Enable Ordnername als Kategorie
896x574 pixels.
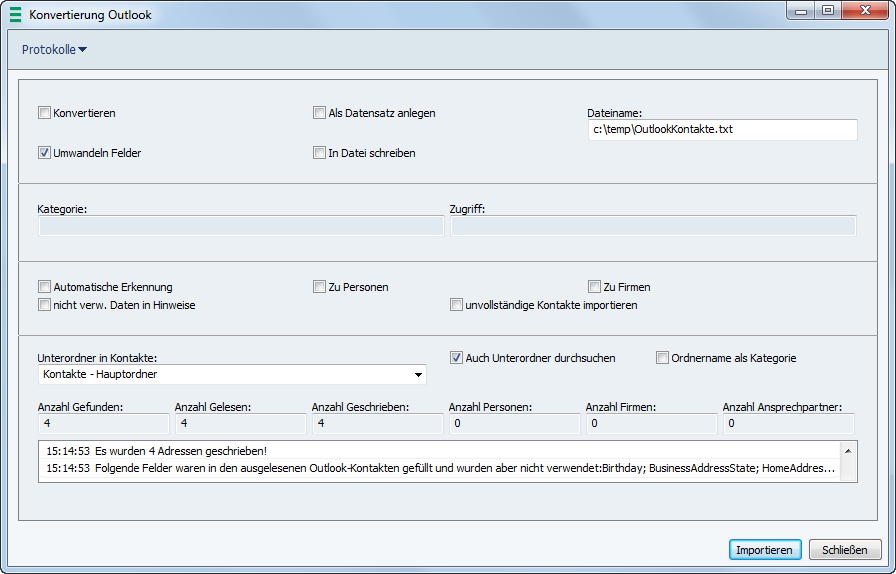pyautogui.click(x=663, y=357)
